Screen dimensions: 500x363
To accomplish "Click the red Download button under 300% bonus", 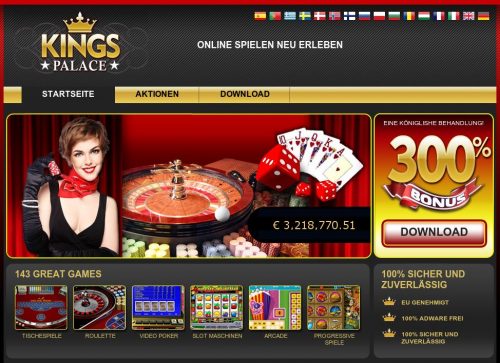I will [434, 233].
